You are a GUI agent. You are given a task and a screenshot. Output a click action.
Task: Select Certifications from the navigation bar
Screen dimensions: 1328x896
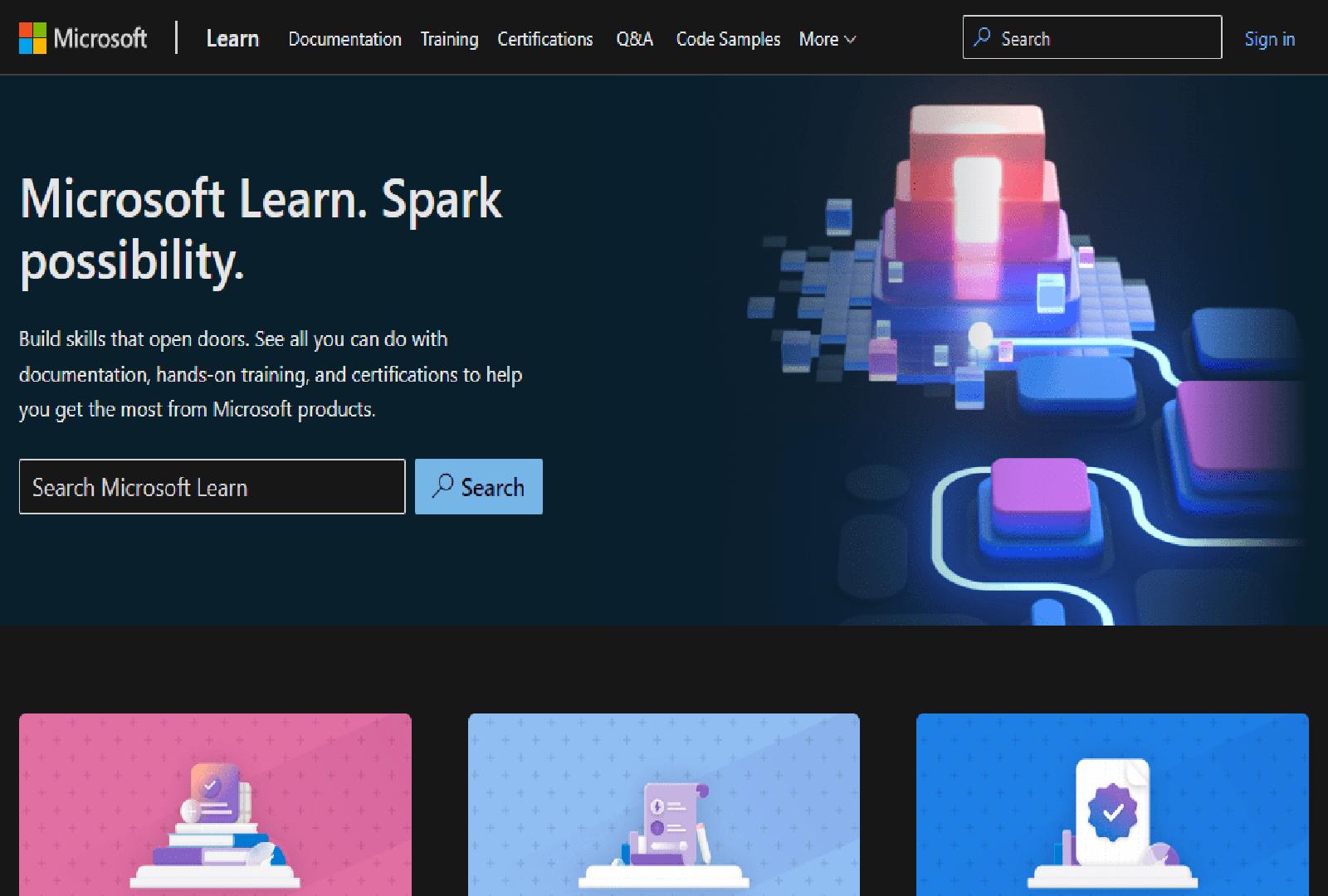(544, 39)
